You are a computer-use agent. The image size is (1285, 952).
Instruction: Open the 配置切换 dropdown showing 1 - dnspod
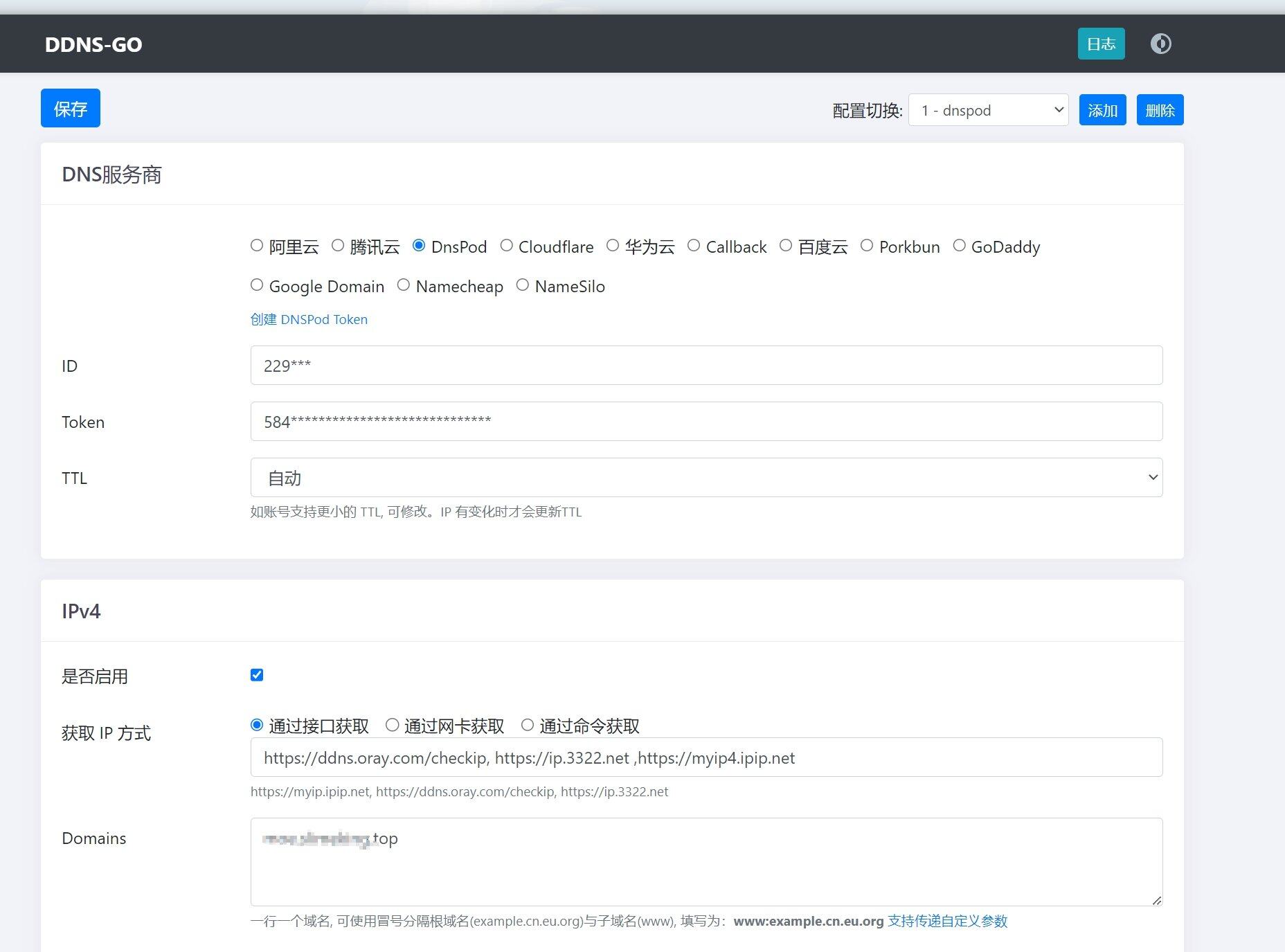[988, 110]
